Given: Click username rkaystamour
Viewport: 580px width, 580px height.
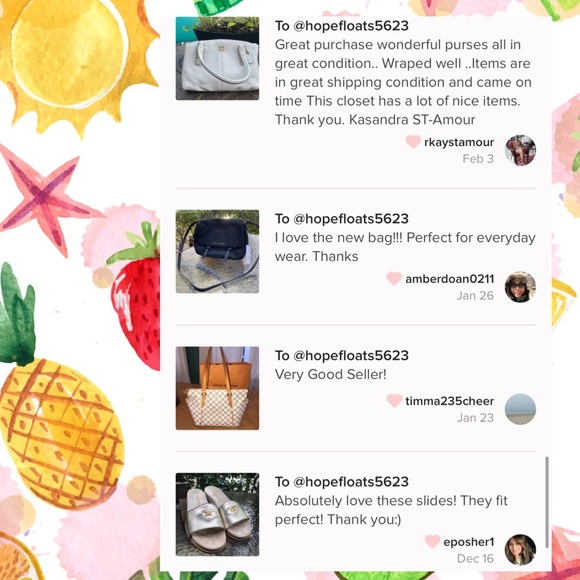Looking at the screenshot, I should [459, 142].
